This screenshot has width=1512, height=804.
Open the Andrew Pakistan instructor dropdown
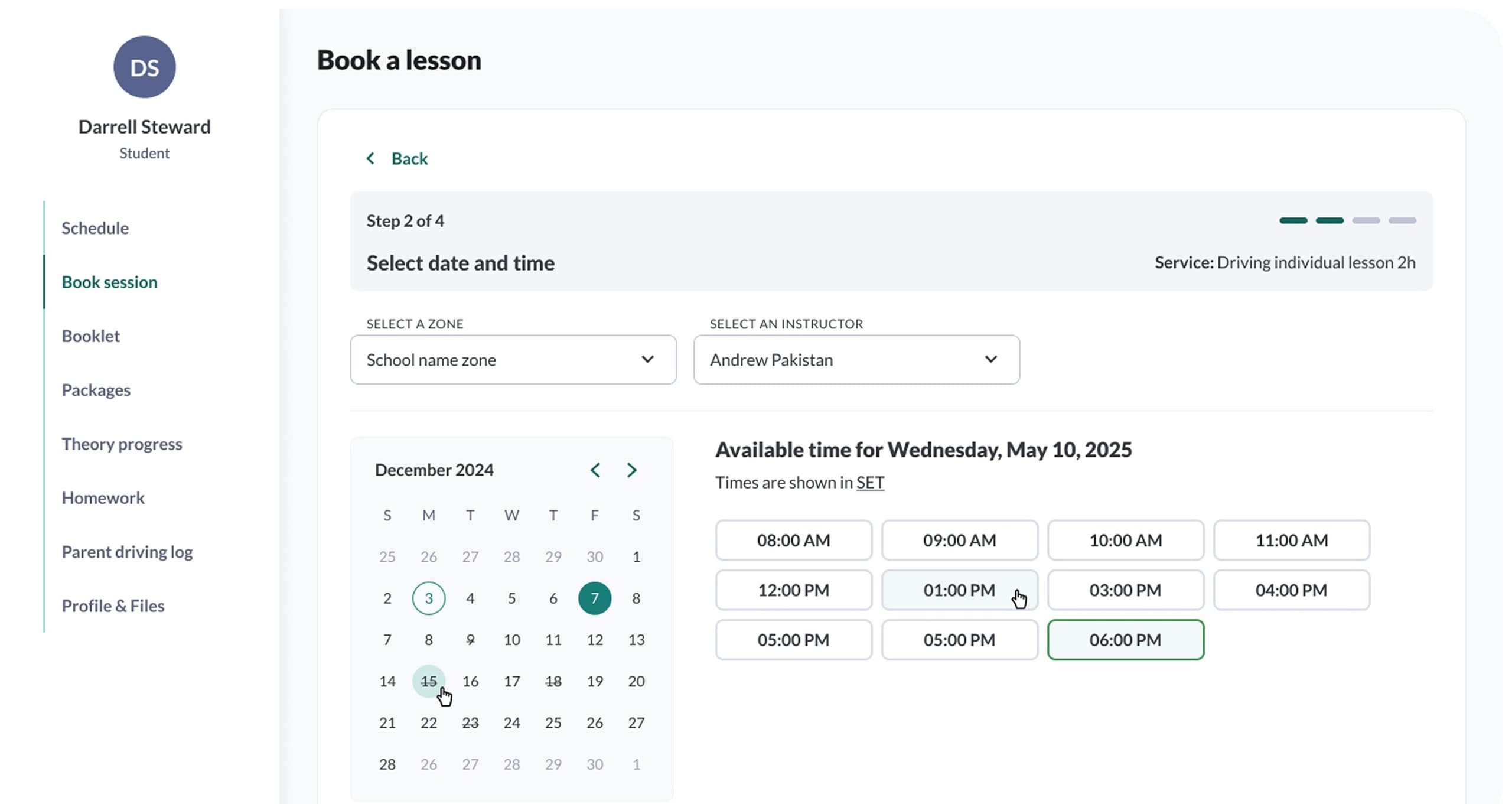tap(856, 359)
